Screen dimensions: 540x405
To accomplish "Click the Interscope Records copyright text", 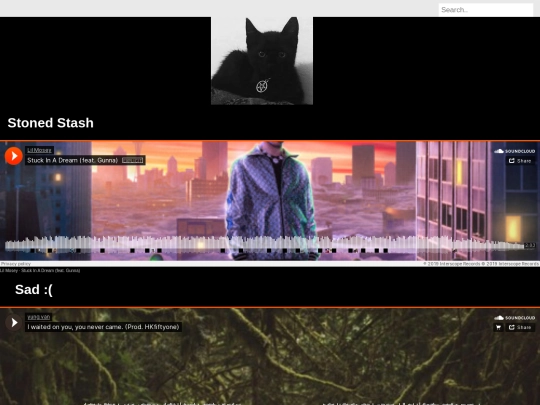I will coord(481,264).
